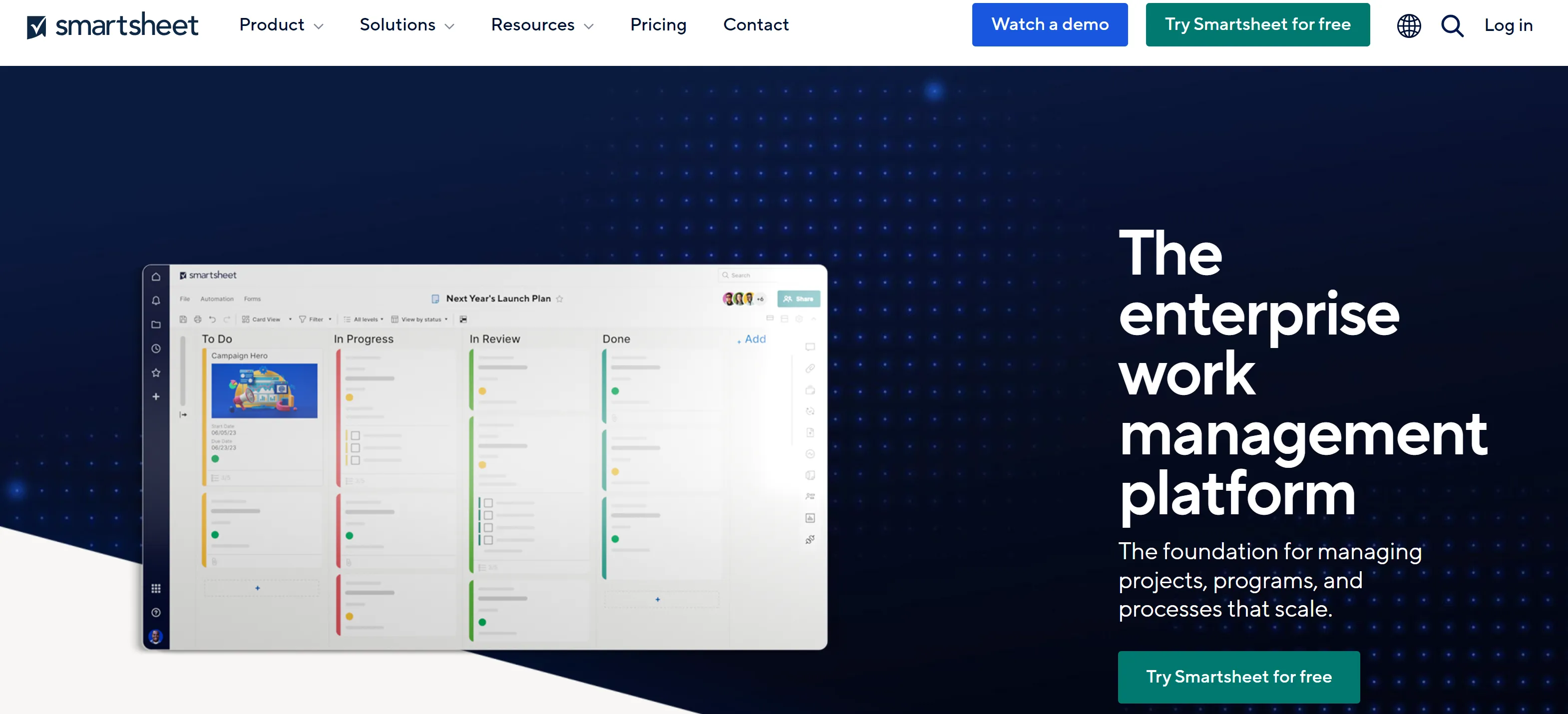Click the apps grid icon in sidebar
This screenshot has width=1568, height=714.
click(156, 588)
